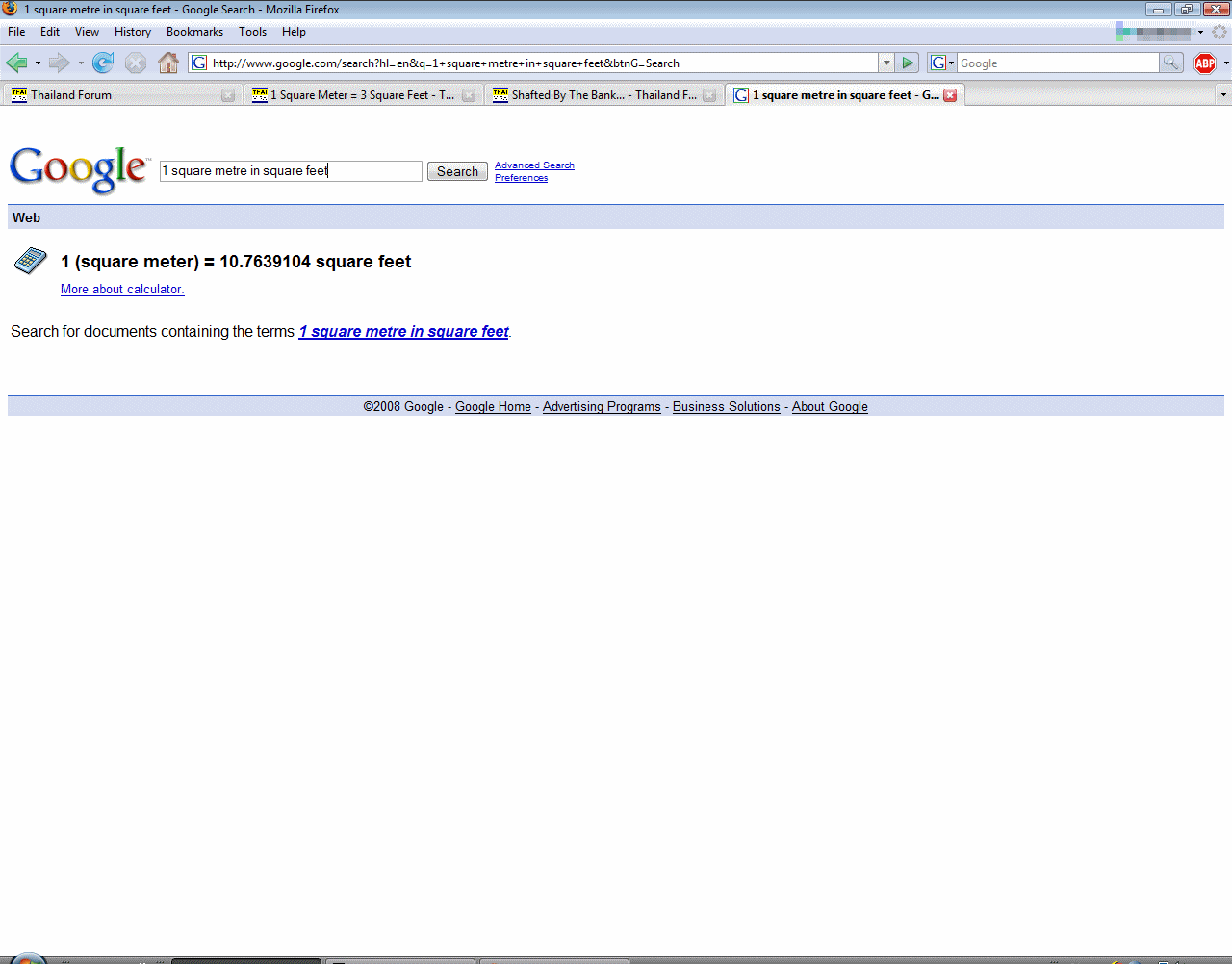Click the Firefox activity throbber icon
1232x964 pixels.
pos(1219,32)
